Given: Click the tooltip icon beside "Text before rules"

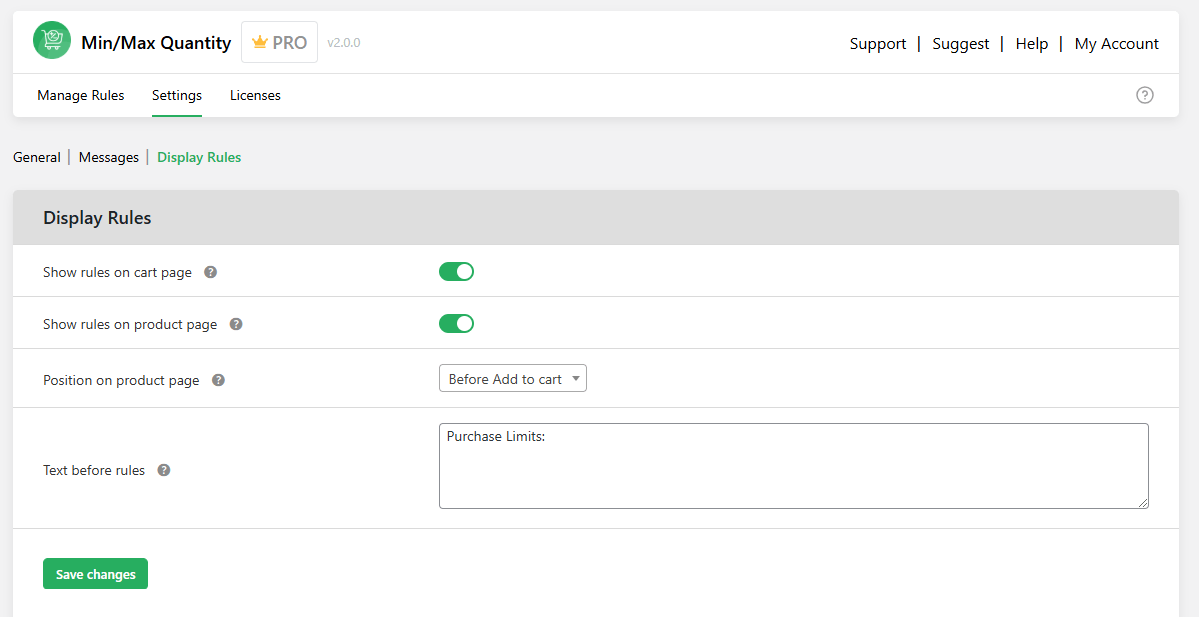Looking at the screenshot, I should [x=163, y=469].
